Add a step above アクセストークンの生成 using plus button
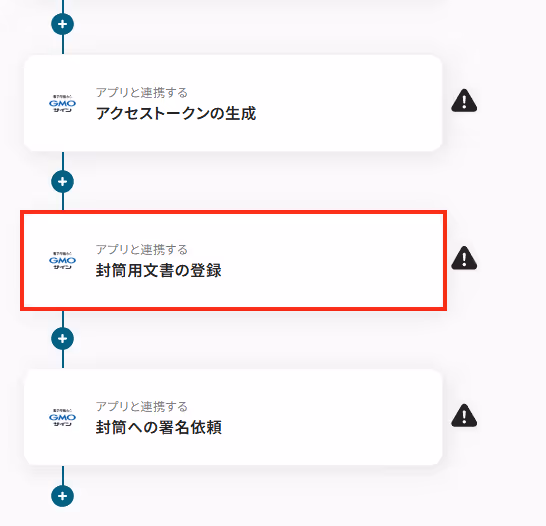 click(x=62, y=24)
